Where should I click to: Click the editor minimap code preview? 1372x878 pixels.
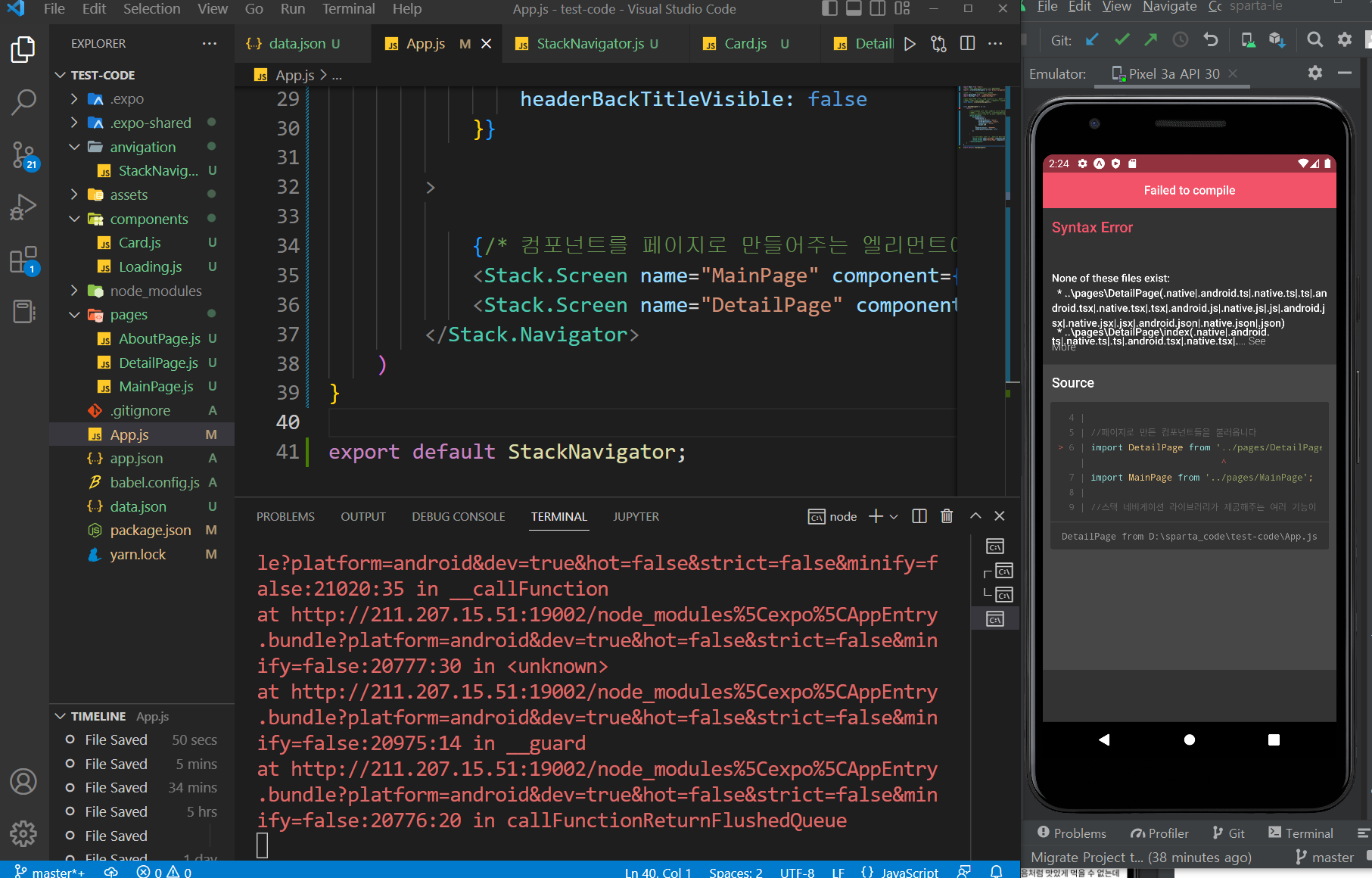[982, 117]
